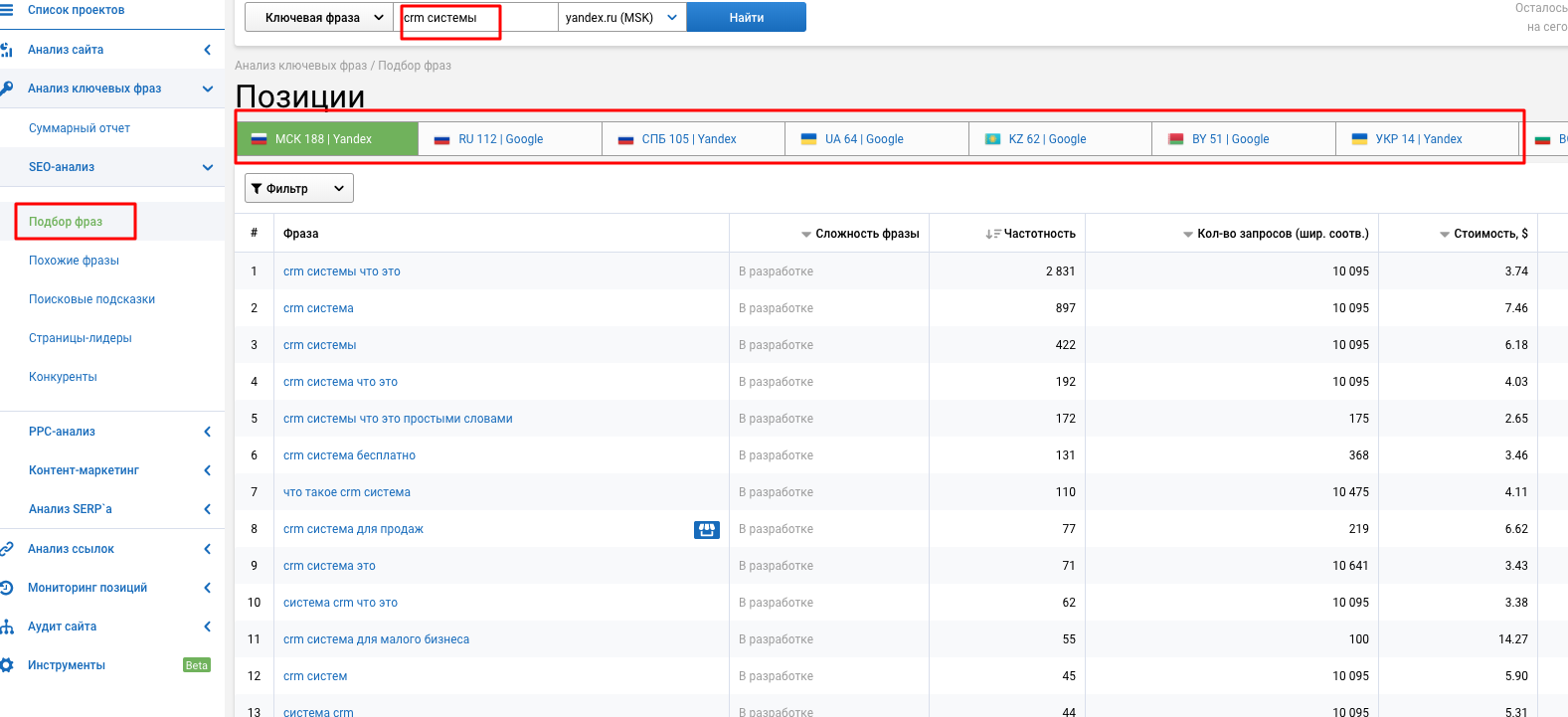
Task: Open phrase link crm систем in row 12
Action: pyautogui.click(x=315, y=676)
